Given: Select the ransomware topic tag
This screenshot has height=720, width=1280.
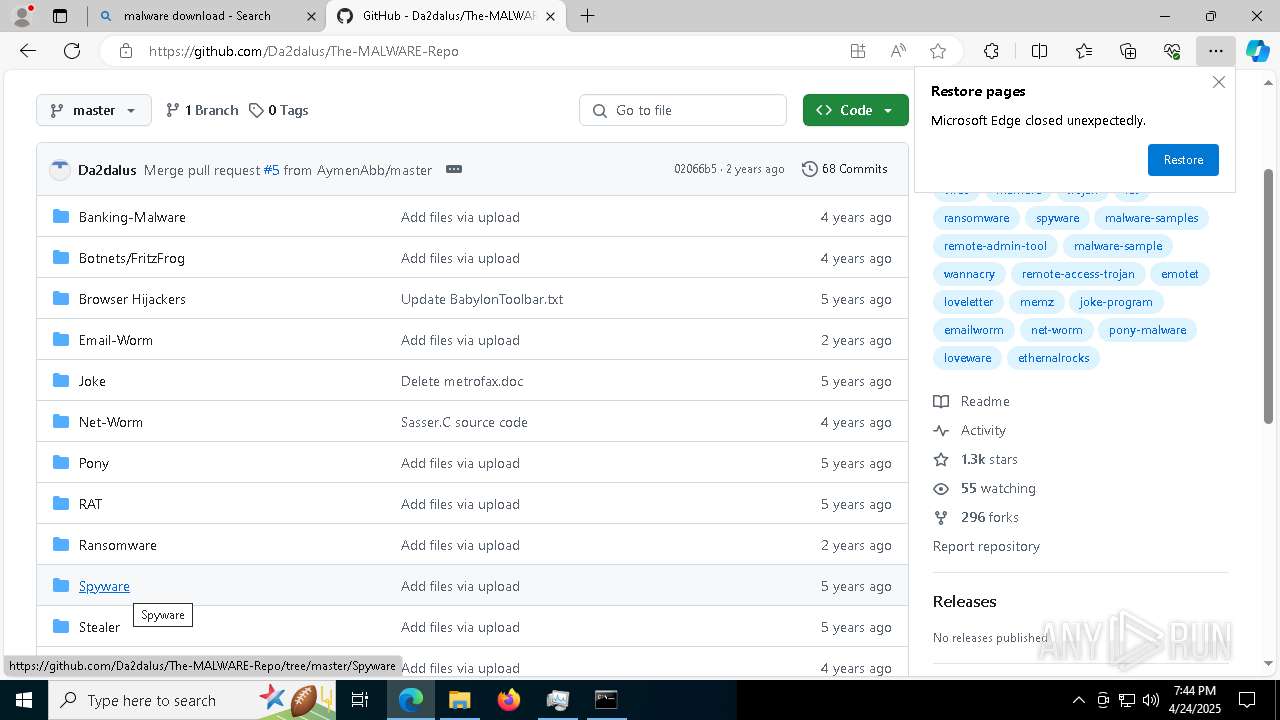Looking at the screenshot, I should point(976,218).
